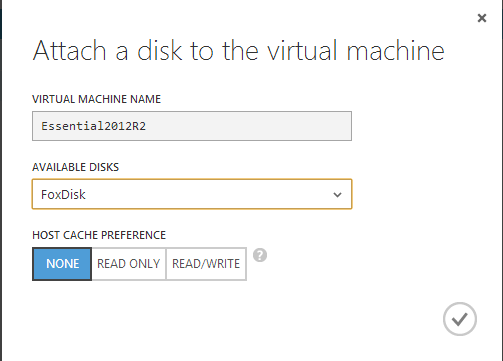Show the tooltip beside READ/WRITE button

click(x=260, y=255)
